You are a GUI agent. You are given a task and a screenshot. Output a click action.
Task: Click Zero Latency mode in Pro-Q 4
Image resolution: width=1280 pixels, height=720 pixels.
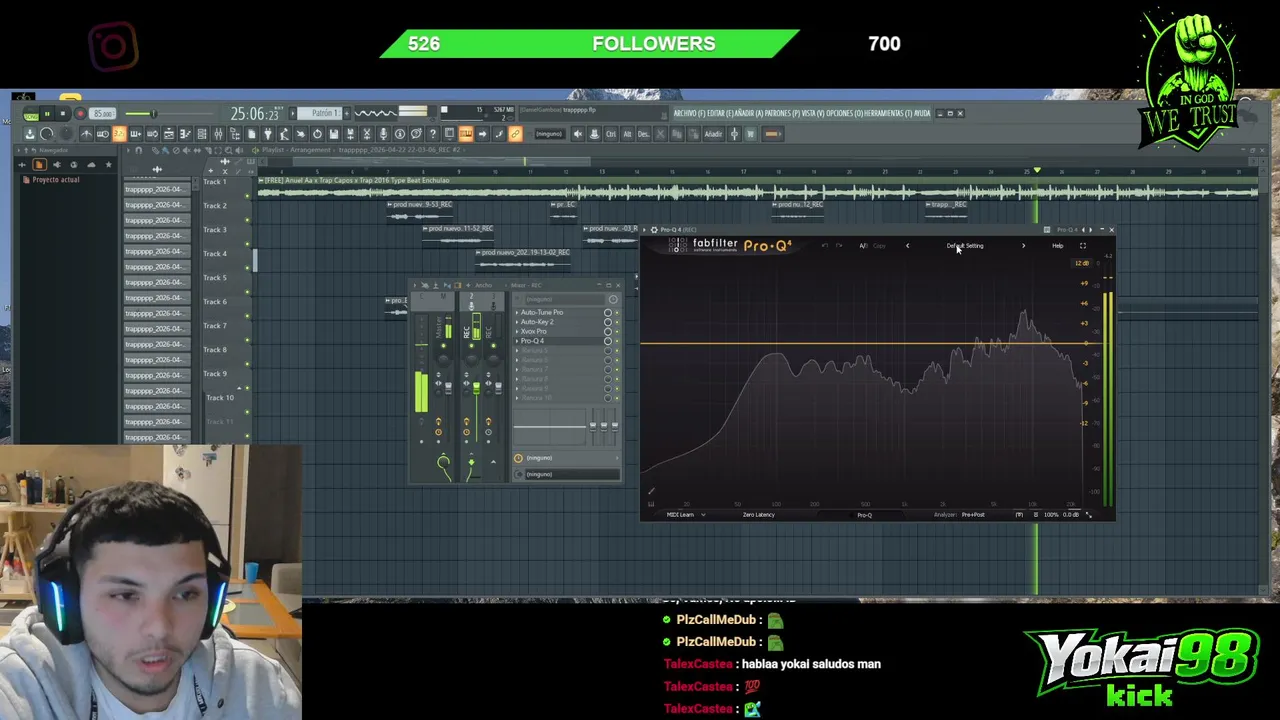pos(758,515)
